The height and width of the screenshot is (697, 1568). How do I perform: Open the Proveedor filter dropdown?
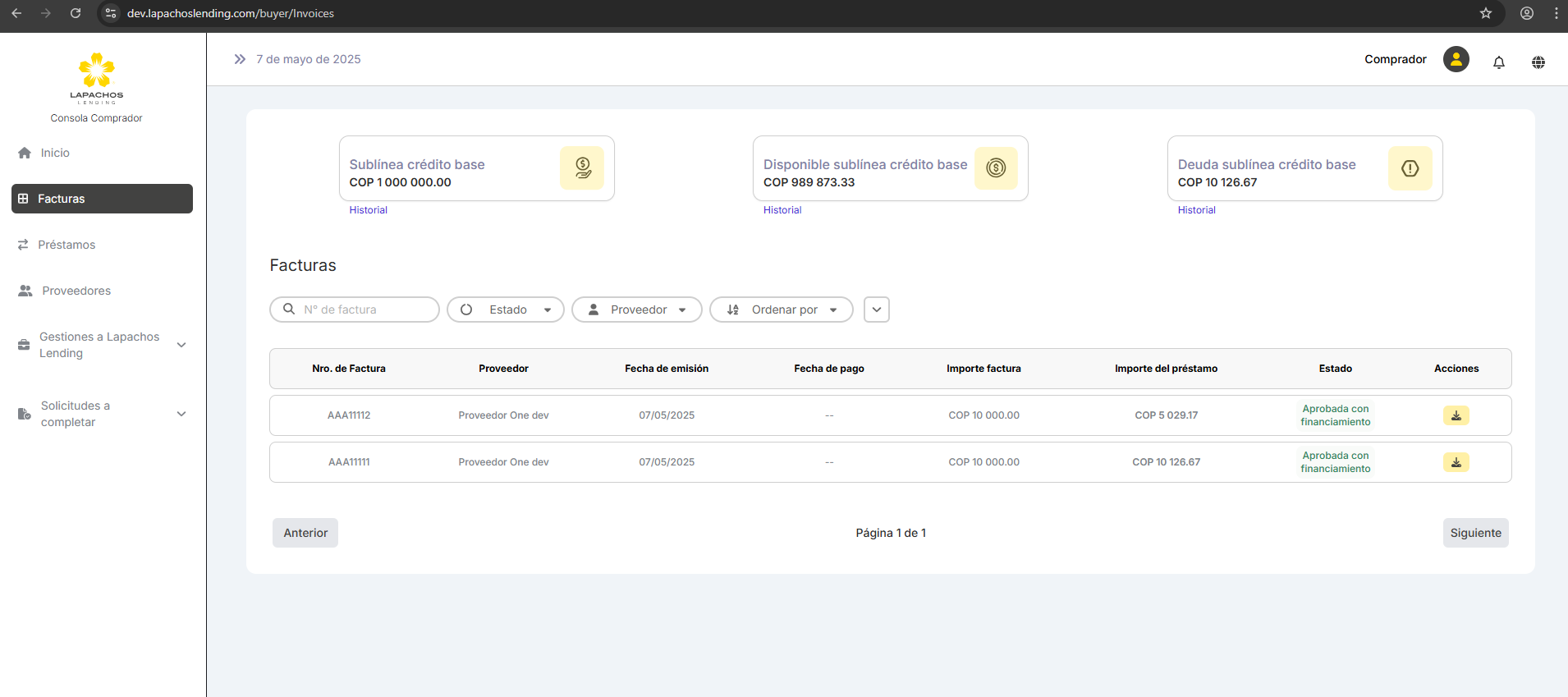coord(636,310)
